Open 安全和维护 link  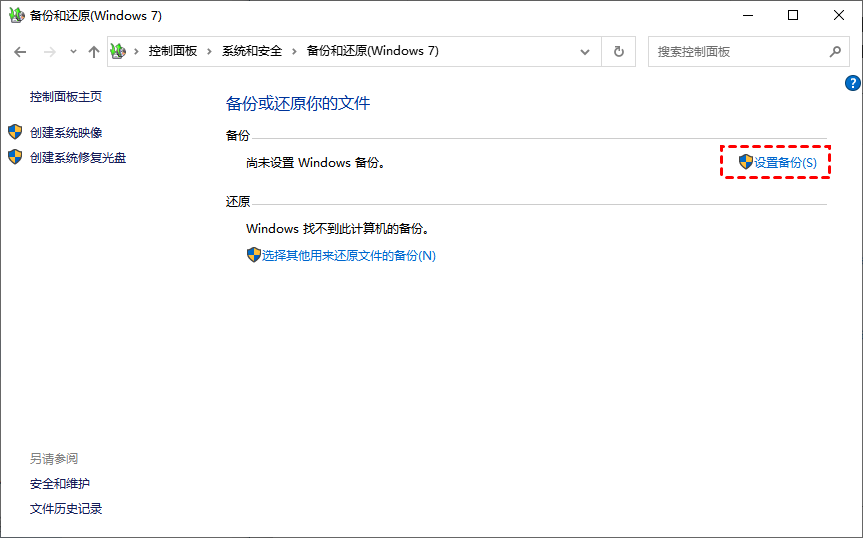60,484
